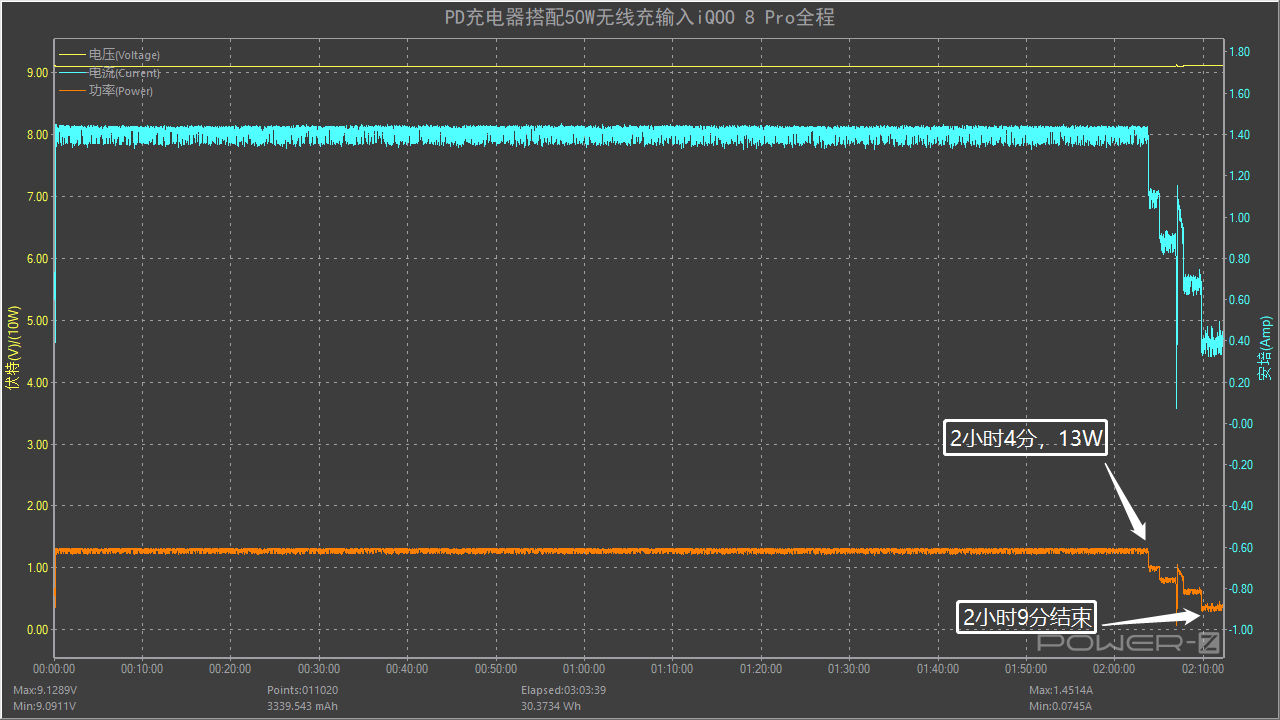Toggle the 功率(Power) legend entry
The image size is (1280, 720).
click(120, 91)
